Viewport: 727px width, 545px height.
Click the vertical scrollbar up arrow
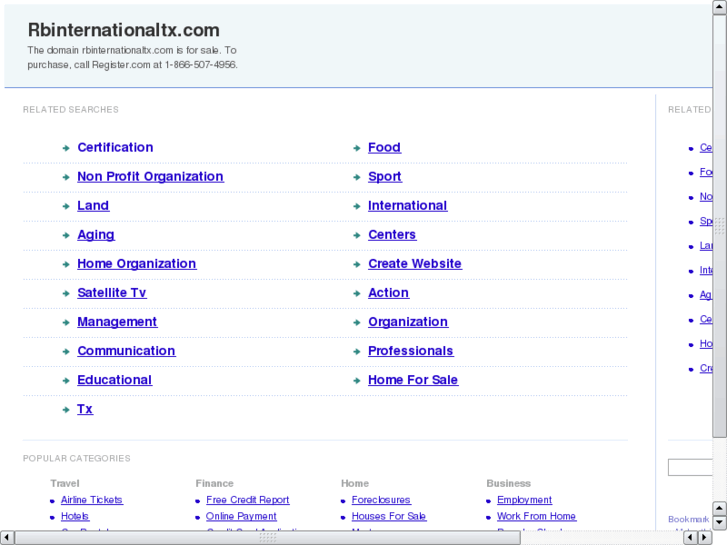tap(719, 7)
